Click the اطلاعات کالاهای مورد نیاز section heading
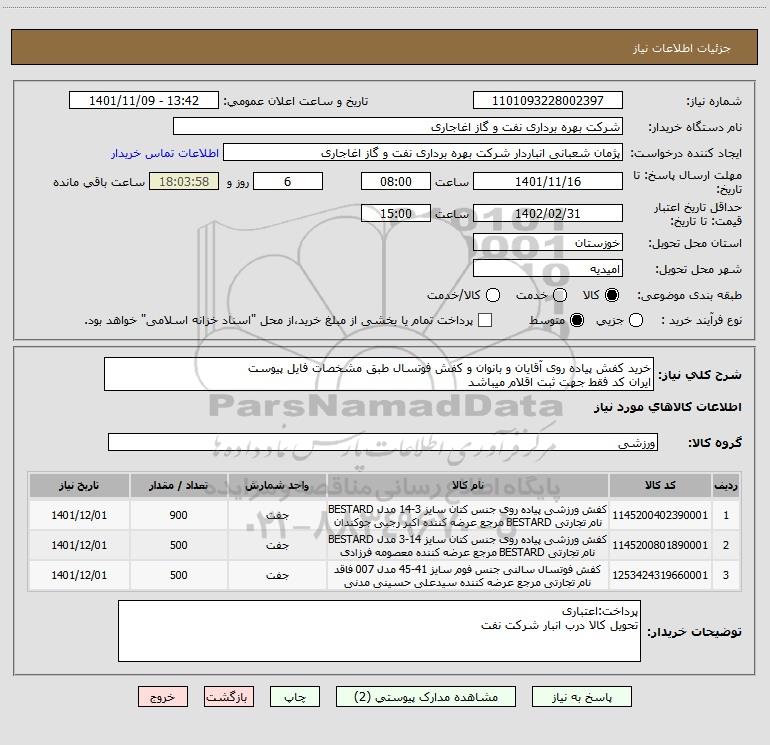770x745 pixels. pos(667,407)
